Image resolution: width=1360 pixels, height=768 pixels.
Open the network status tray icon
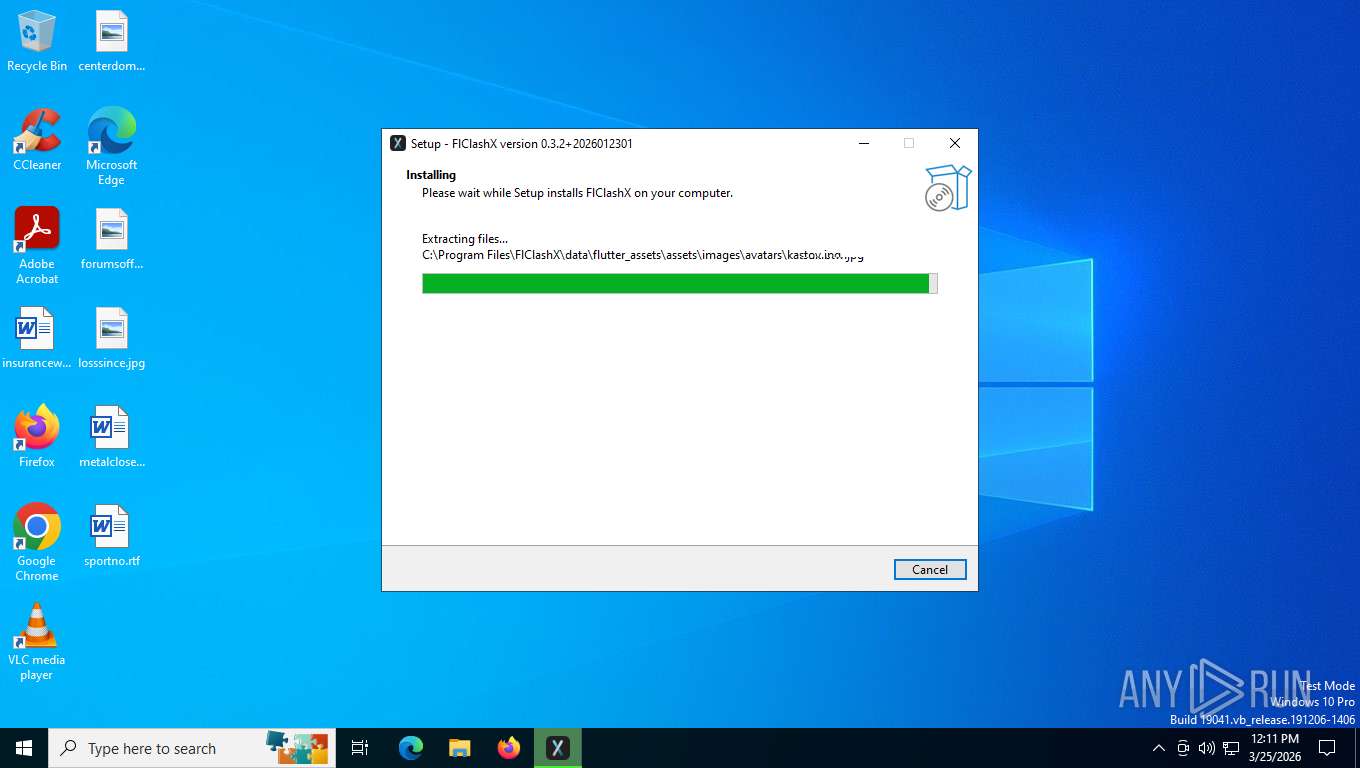point(1231,748)
